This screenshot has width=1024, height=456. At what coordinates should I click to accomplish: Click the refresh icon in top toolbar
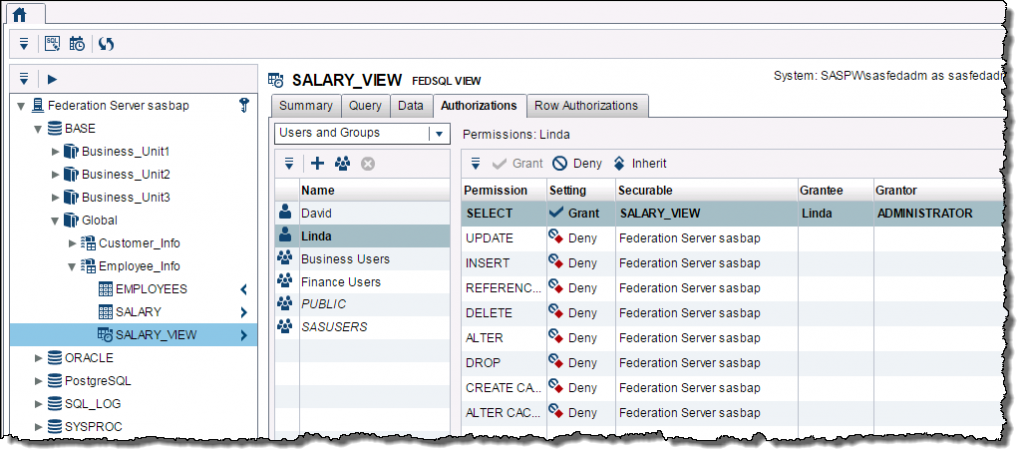coord(106,44)
